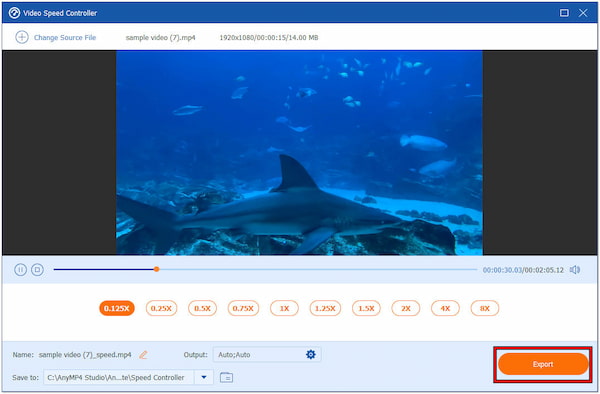Set speed to 8X
This screenshot has height=394, width=600.
485,308
